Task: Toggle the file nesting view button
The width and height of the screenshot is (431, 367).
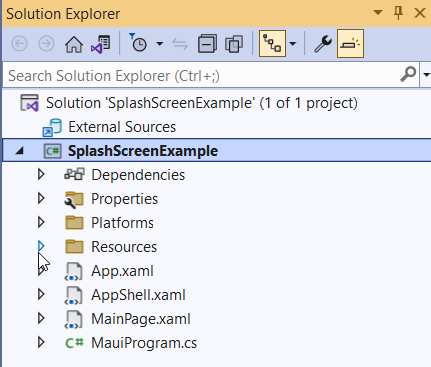Action: 272,44
